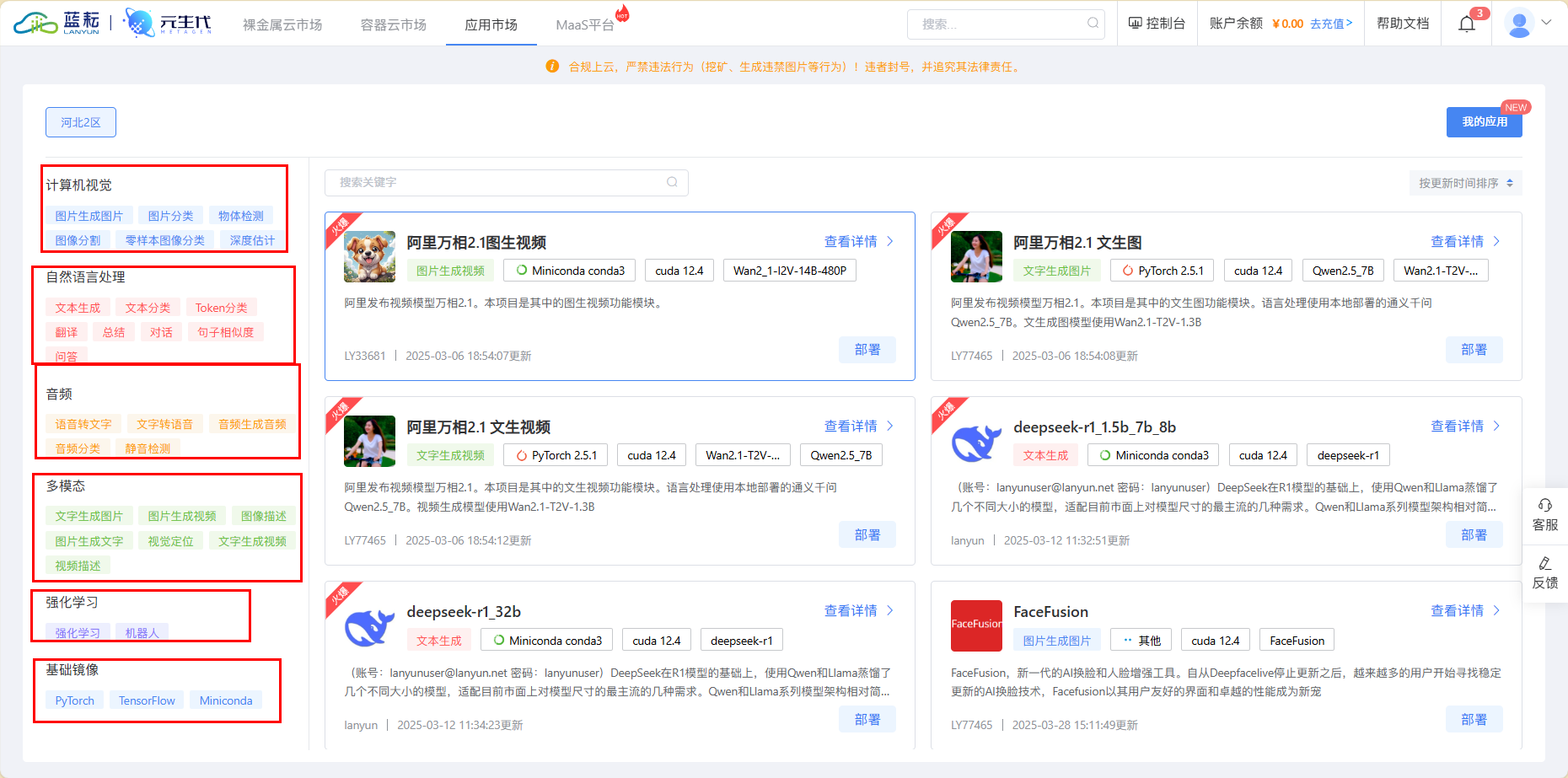View 查看详情 for deepseek-r1_1.5b_7b_8b
The image size is (1568, 778).
pos(1465,427)
